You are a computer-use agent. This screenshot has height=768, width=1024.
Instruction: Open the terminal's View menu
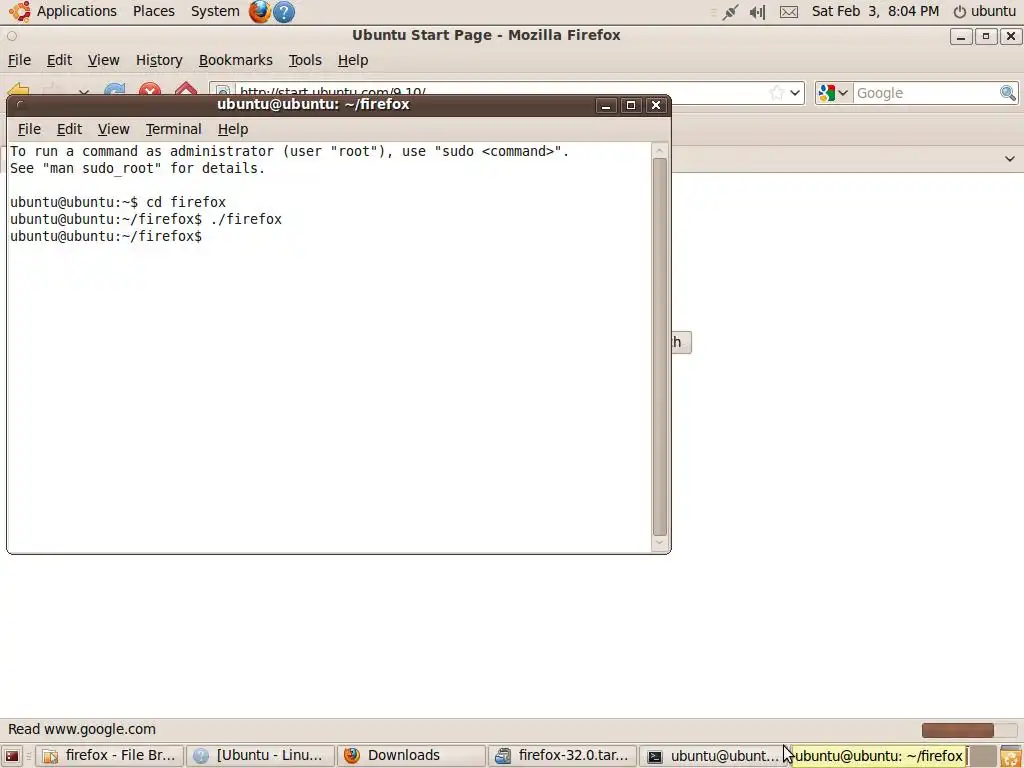(x=114, y=129)
